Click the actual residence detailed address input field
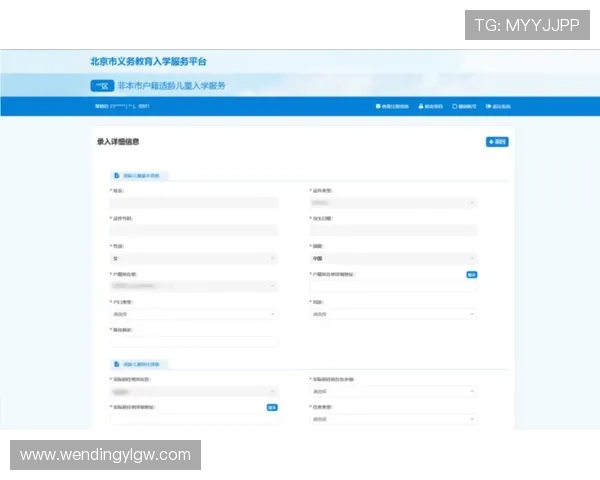The height and width of the screenshot is (480, 600). tap(194, 419)
